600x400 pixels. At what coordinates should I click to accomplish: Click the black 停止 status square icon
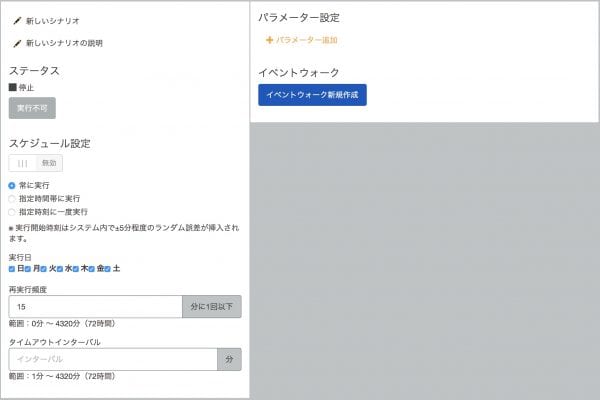[x=13, y=87]
